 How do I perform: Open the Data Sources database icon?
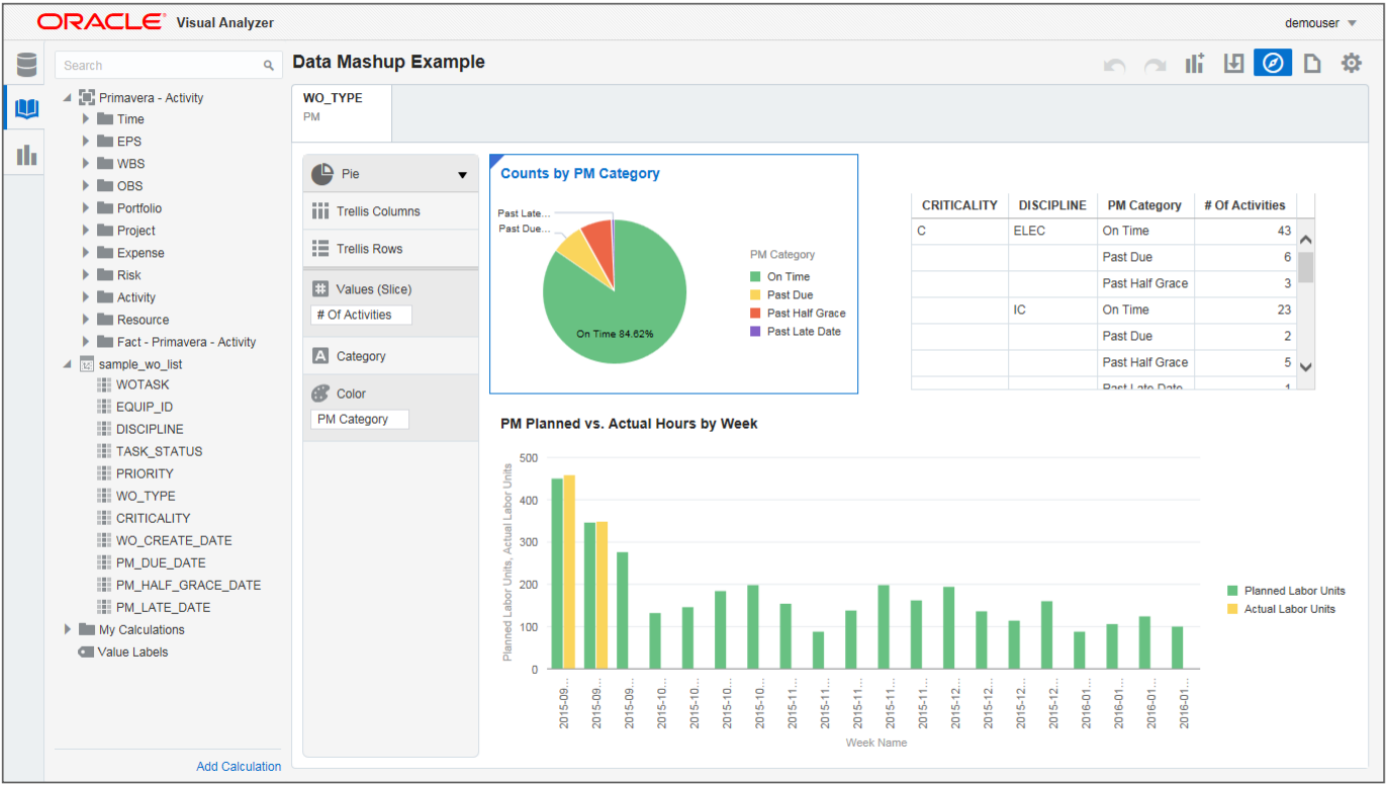point(26,65)
